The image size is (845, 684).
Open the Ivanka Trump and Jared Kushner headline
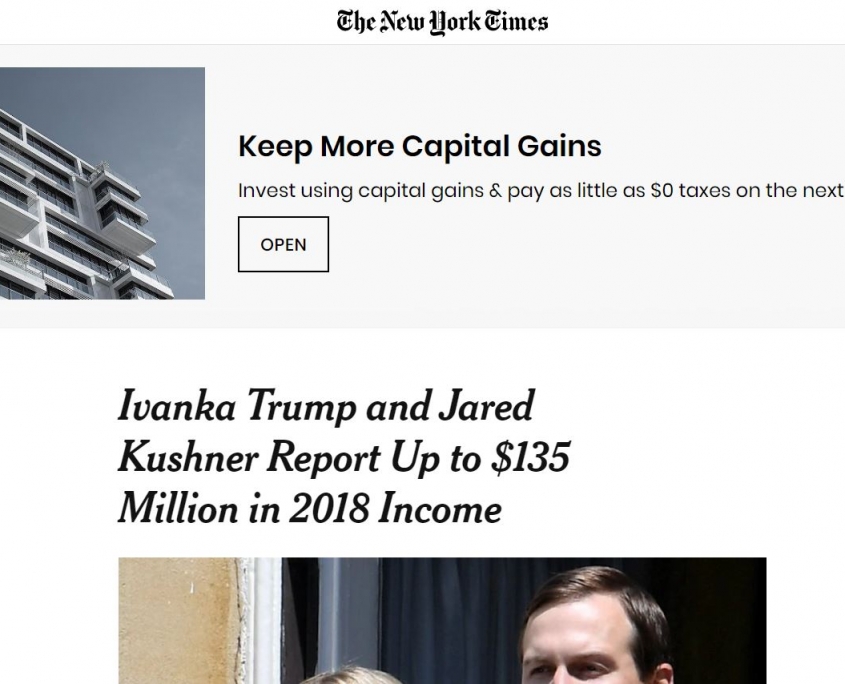coord(343,458)
